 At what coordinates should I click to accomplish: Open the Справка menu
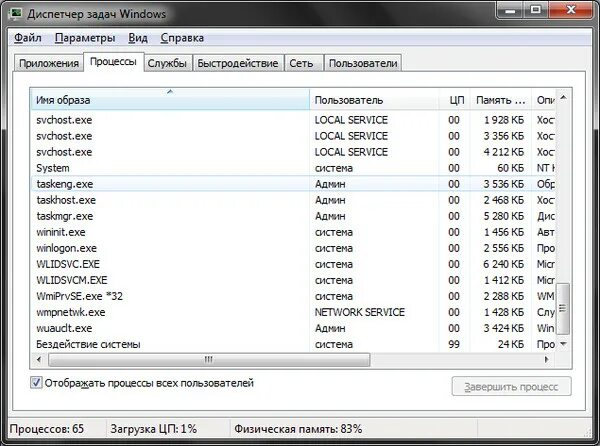[x=182, y=38]
